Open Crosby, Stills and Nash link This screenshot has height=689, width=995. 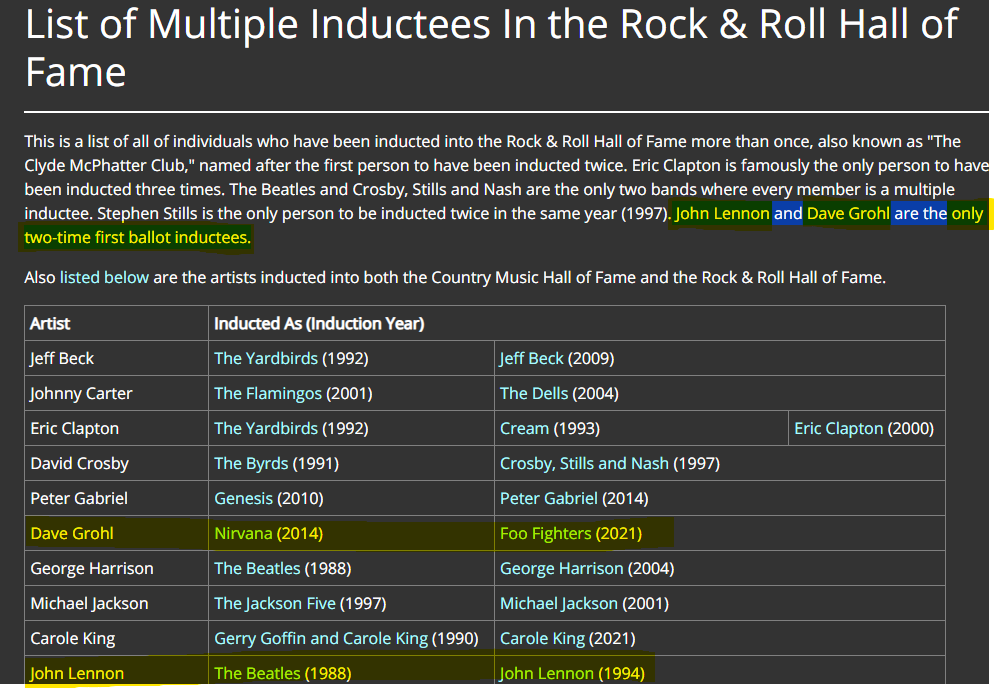tap(584, 463)
